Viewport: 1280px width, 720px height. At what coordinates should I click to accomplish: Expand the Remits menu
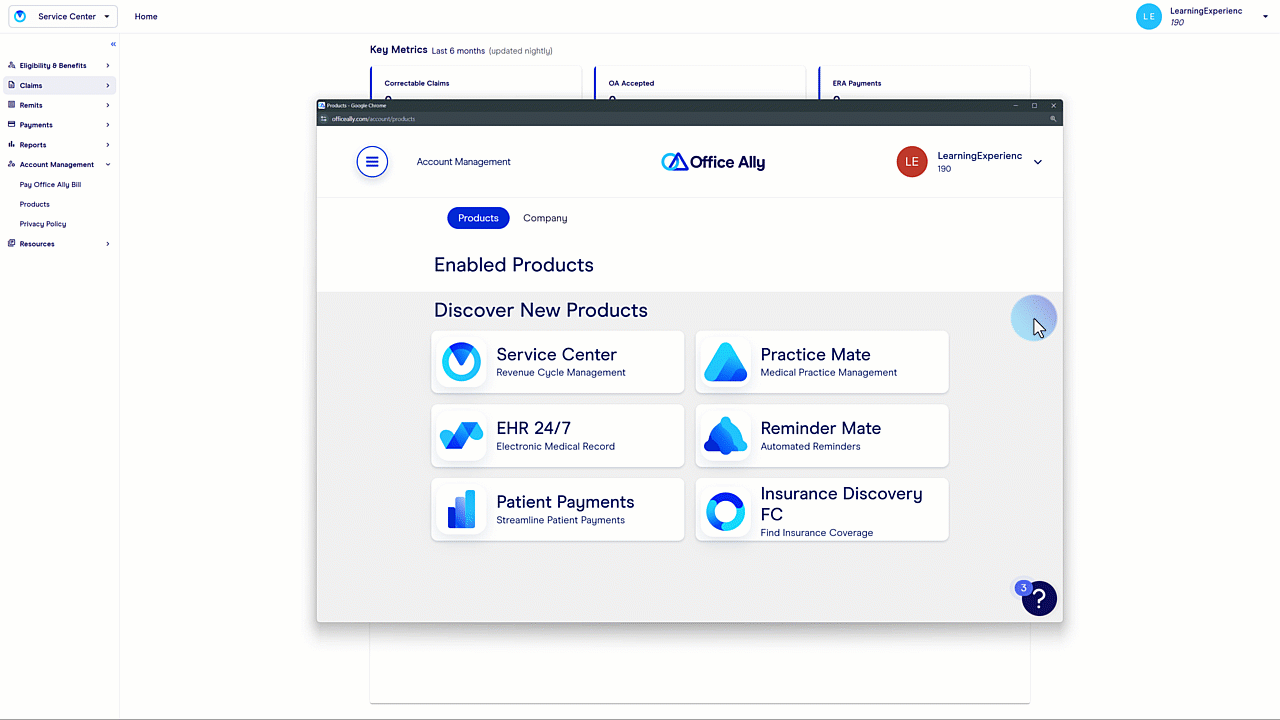tap(108, 105)
